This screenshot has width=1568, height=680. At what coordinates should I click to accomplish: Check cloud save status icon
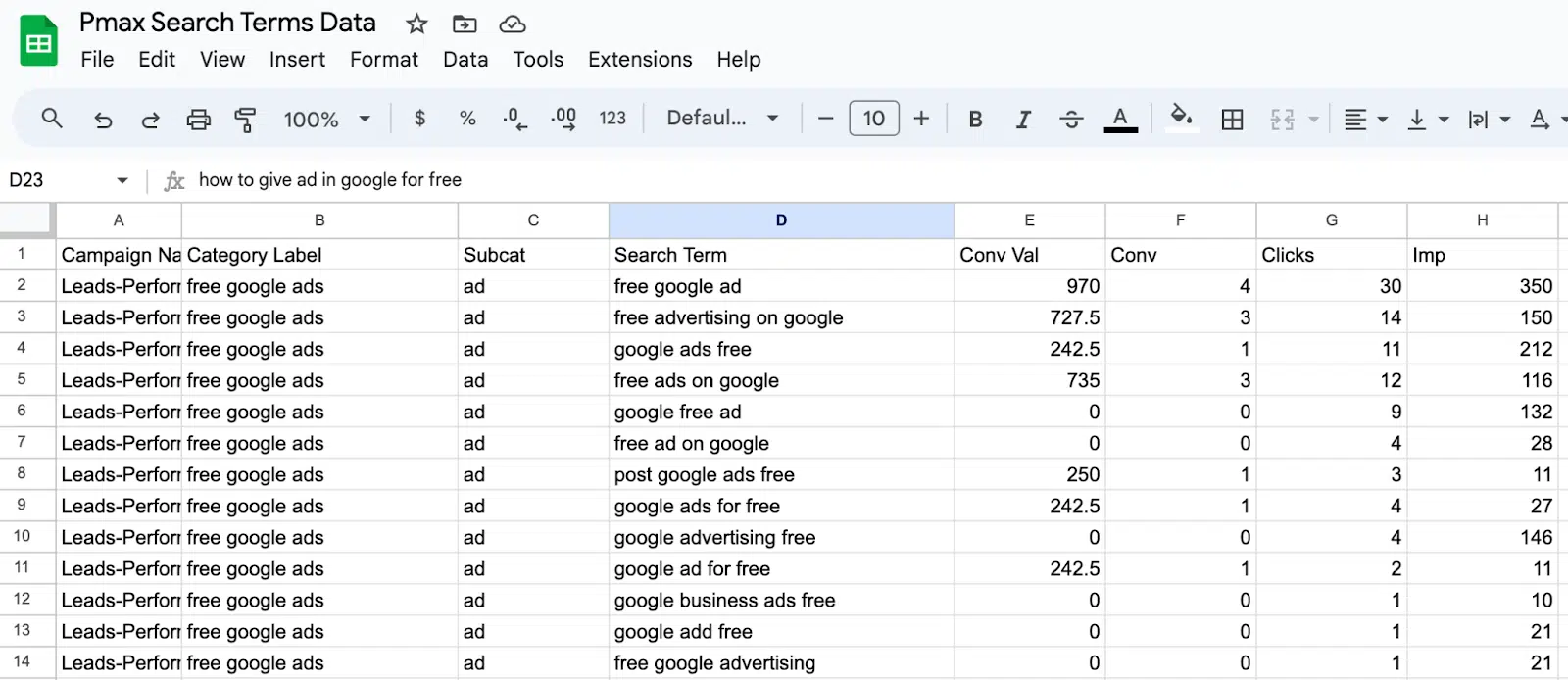click(x=513, y=24)
